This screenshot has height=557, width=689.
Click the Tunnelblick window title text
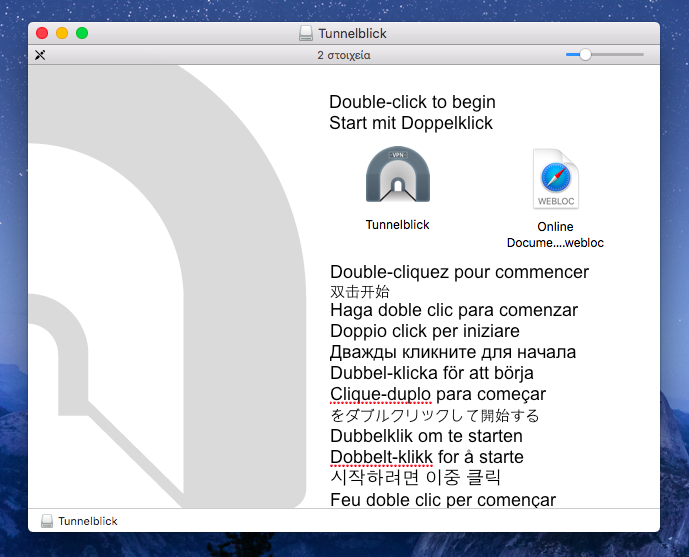click(x=352, y=33)
